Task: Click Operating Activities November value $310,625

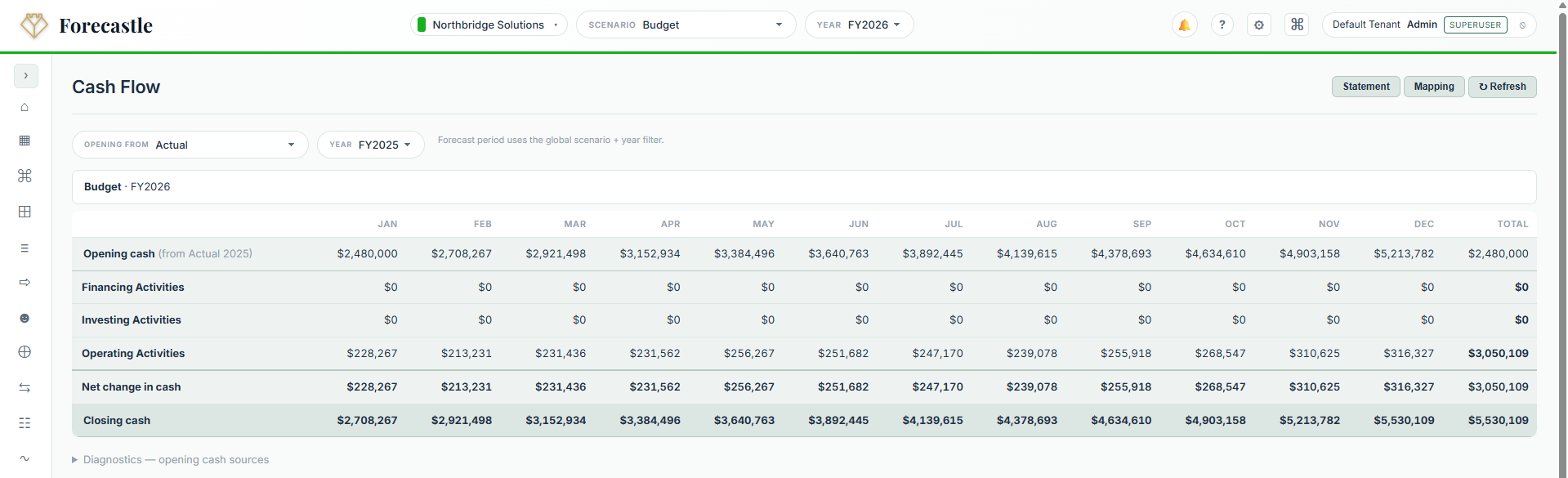Action: [1314, 353]
